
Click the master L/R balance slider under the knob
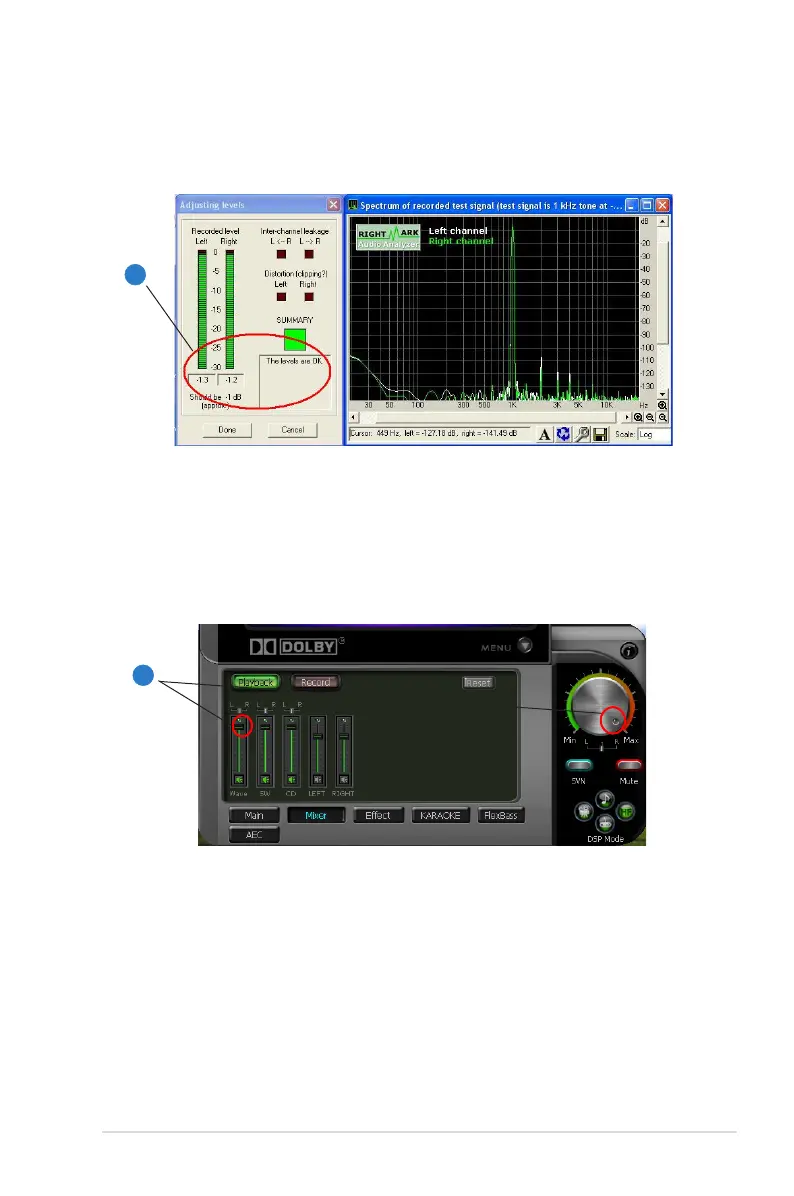click(602, 747)
